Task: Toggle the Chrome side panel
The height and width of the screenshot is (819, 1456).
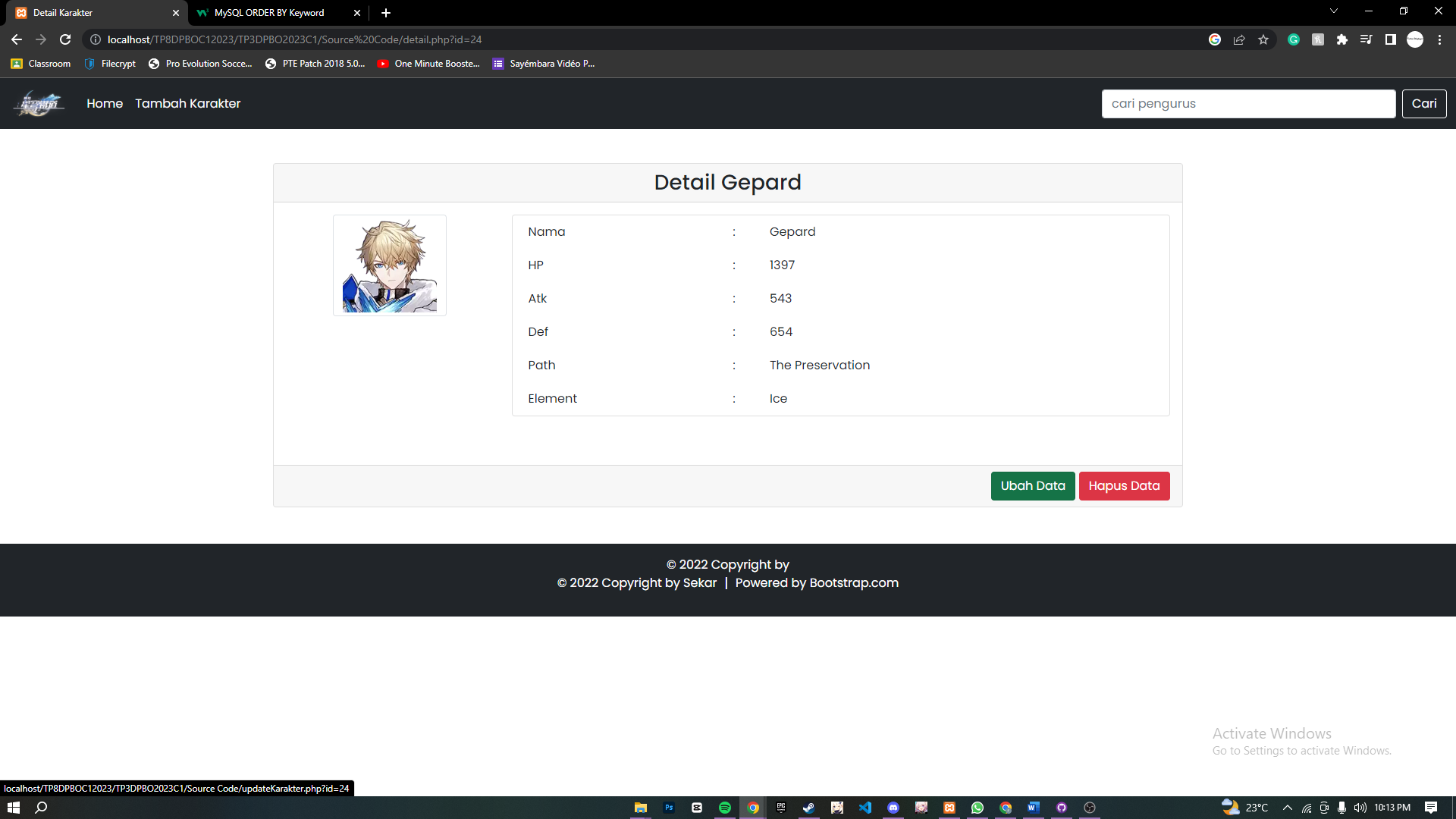Action: (x=1391, y=39)
